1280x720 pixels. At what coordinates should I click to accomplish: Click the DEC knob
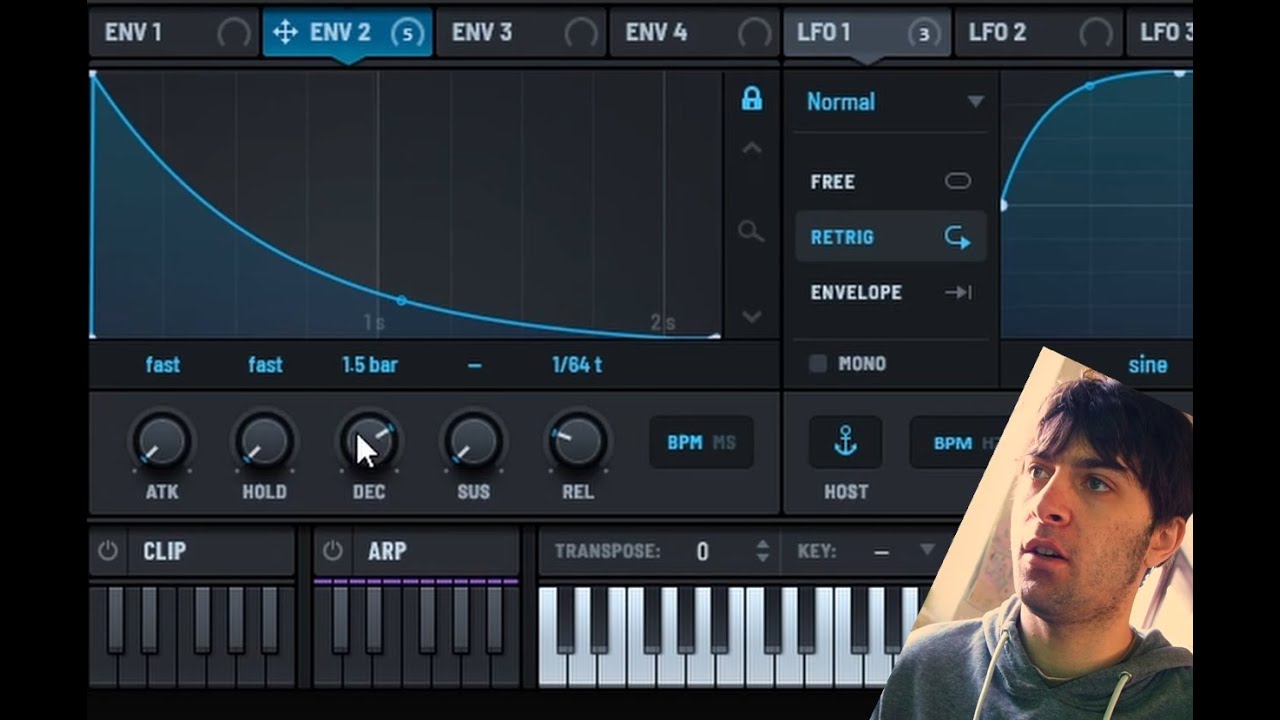[x=368, y=441]
